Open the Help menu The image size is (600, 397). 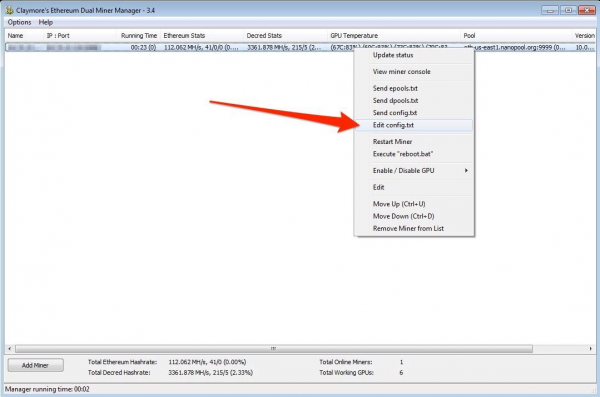pos(46,22)
